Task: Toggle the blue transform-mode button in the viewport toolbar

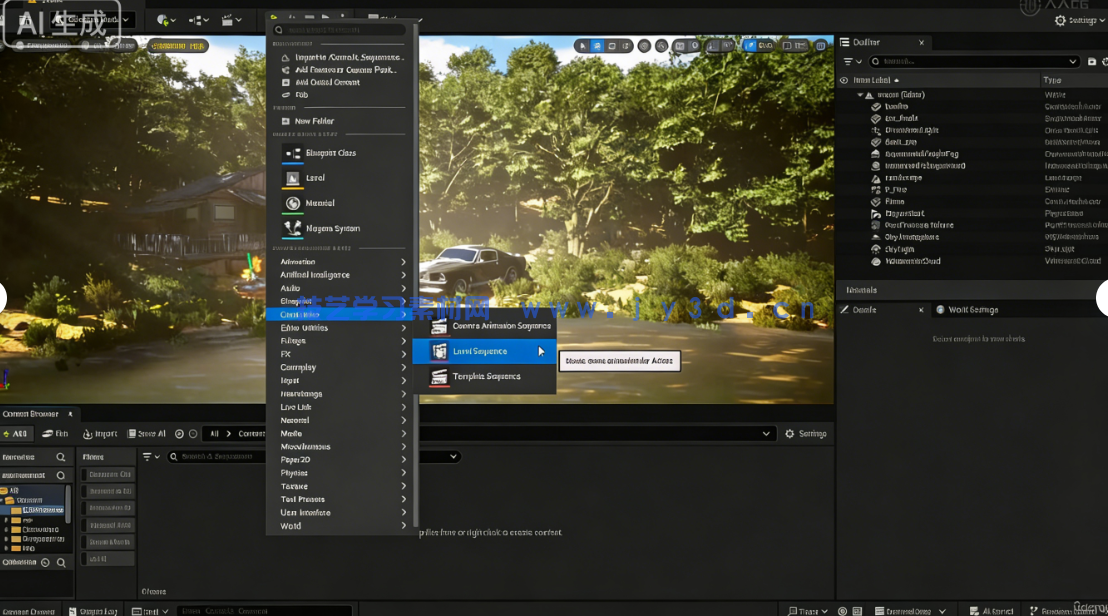Action: (597, 46)
